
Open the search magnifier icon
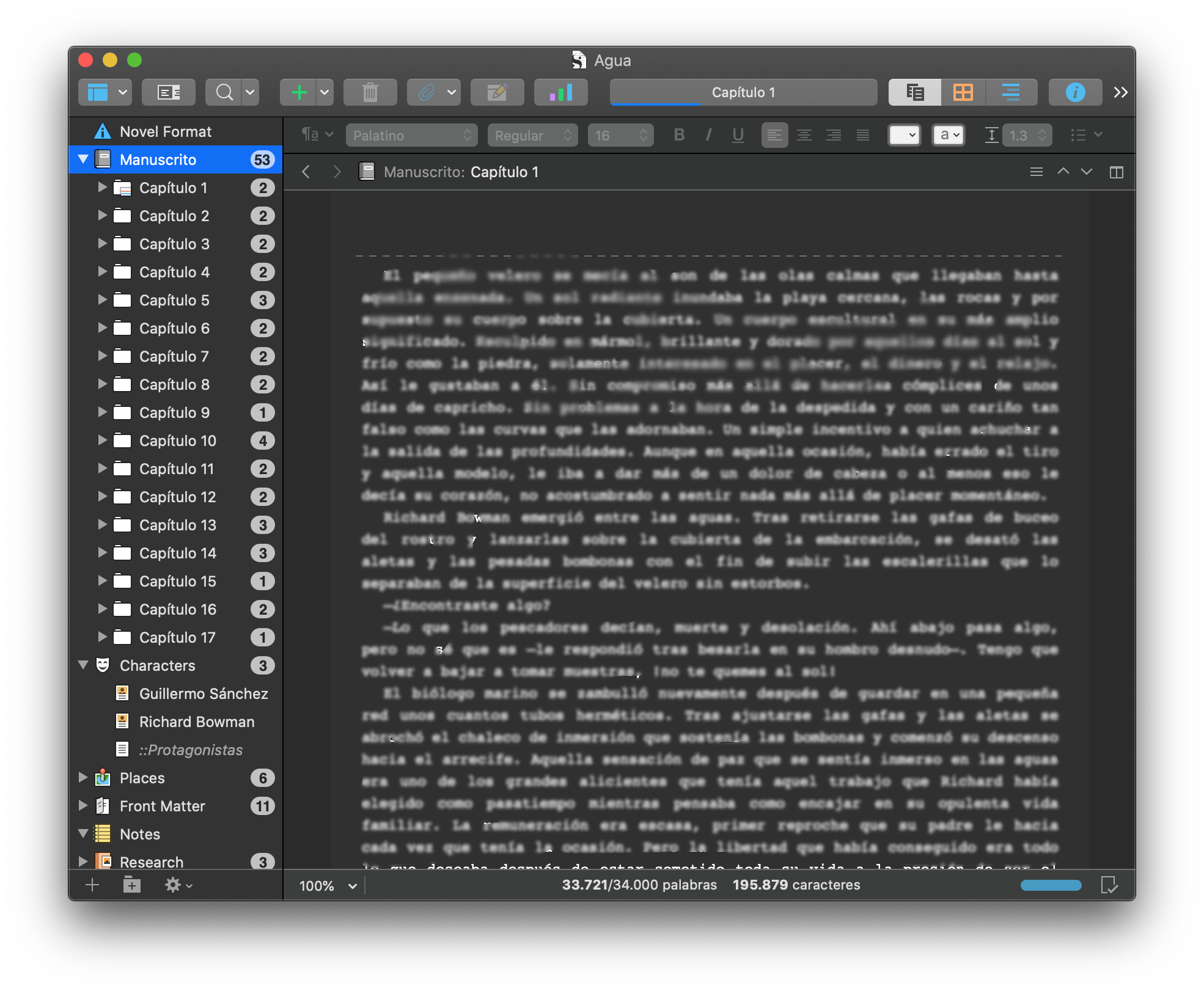pos(224,92)
